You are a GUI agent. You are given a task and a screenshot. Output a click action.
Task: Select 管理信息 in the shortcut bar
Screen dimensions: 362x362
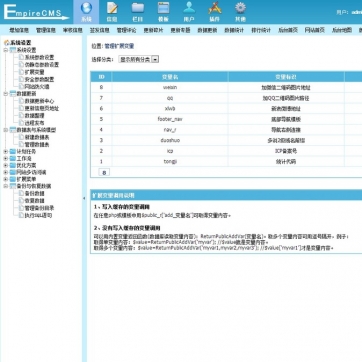tap(46, 30)
